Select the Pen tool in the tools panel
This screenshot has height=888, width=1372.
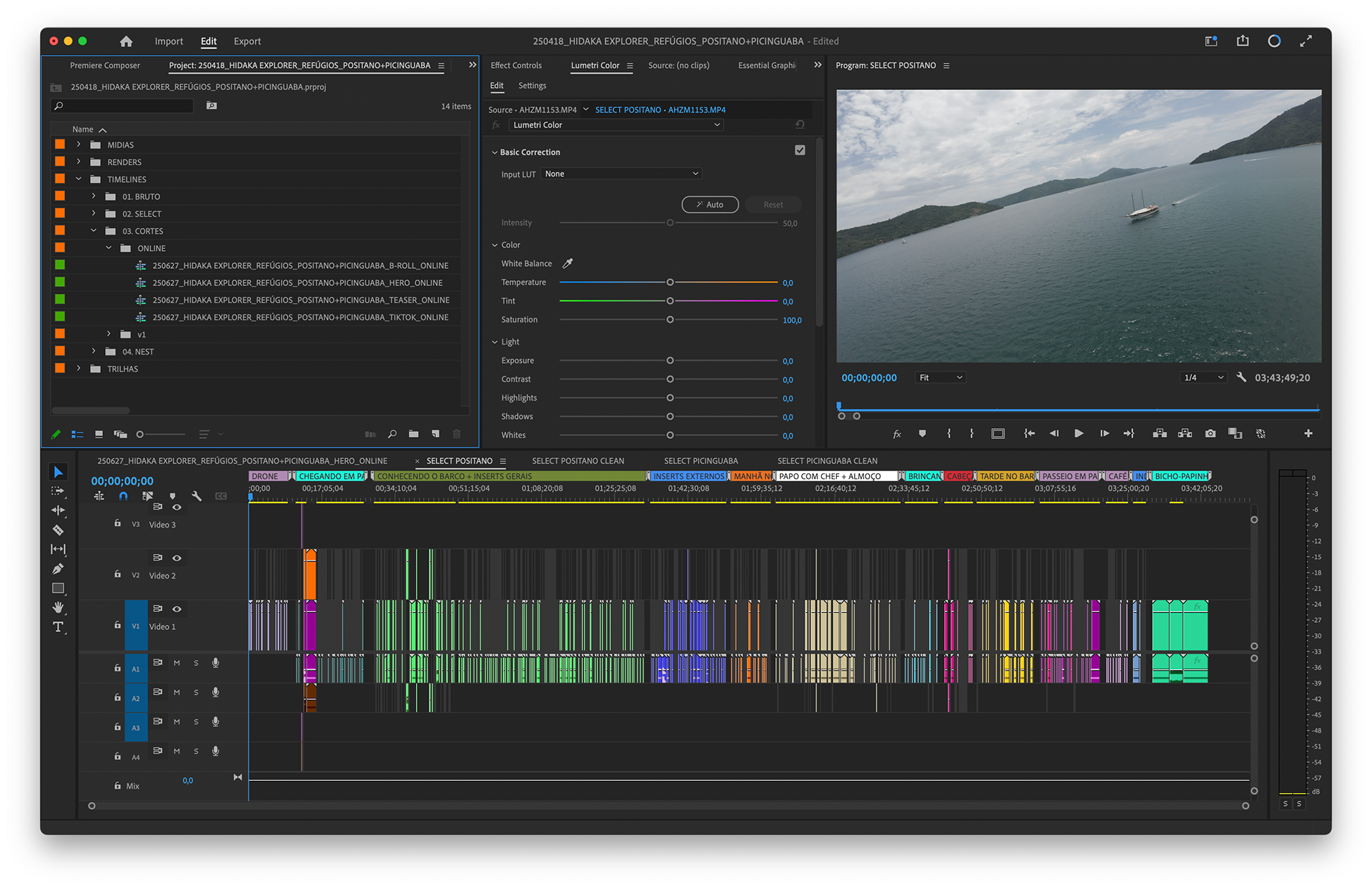pos(58,569)
